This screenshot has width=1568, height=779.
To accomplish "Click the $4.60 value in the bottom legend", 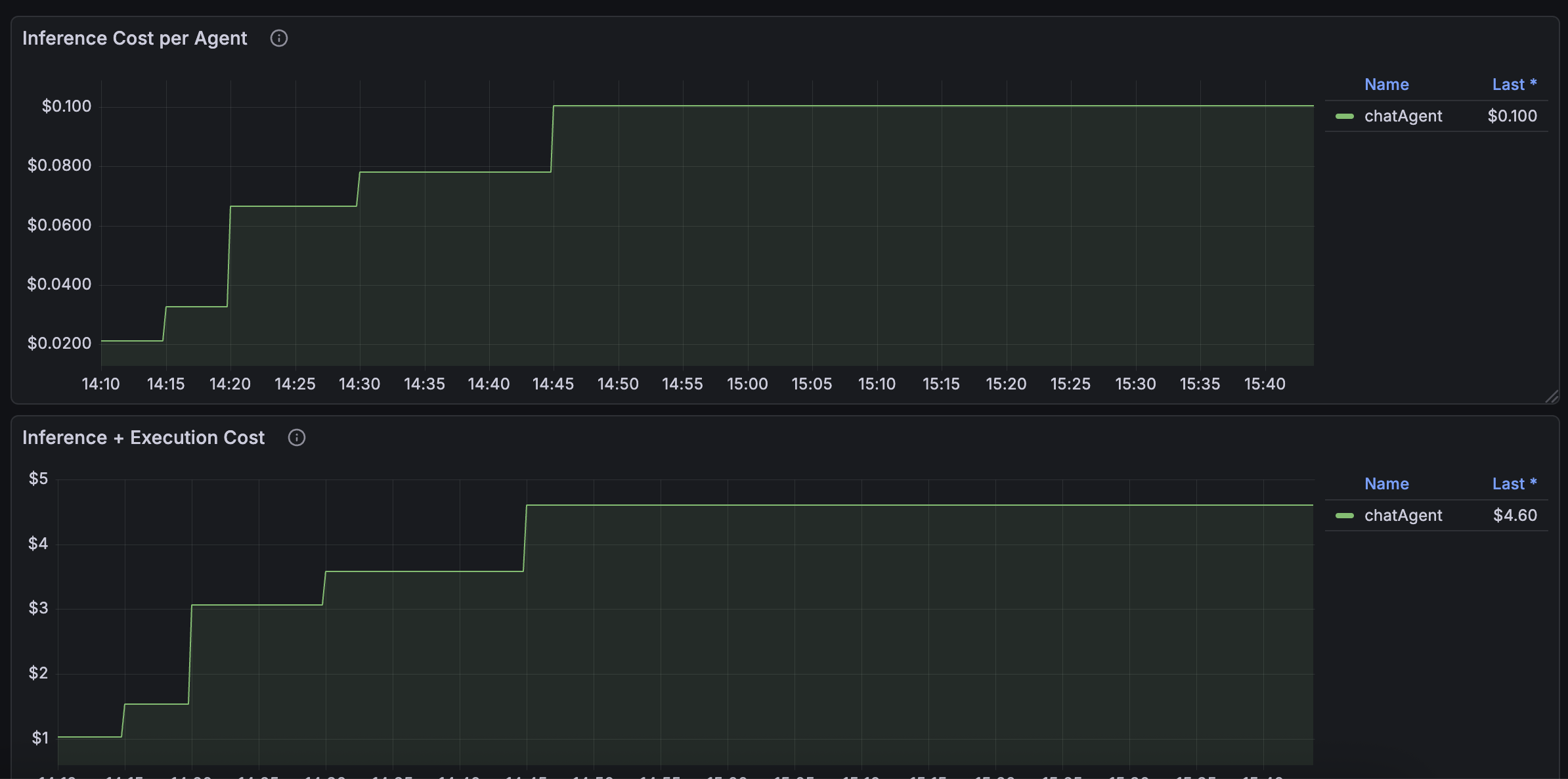I will click(x=1515, y=515).
